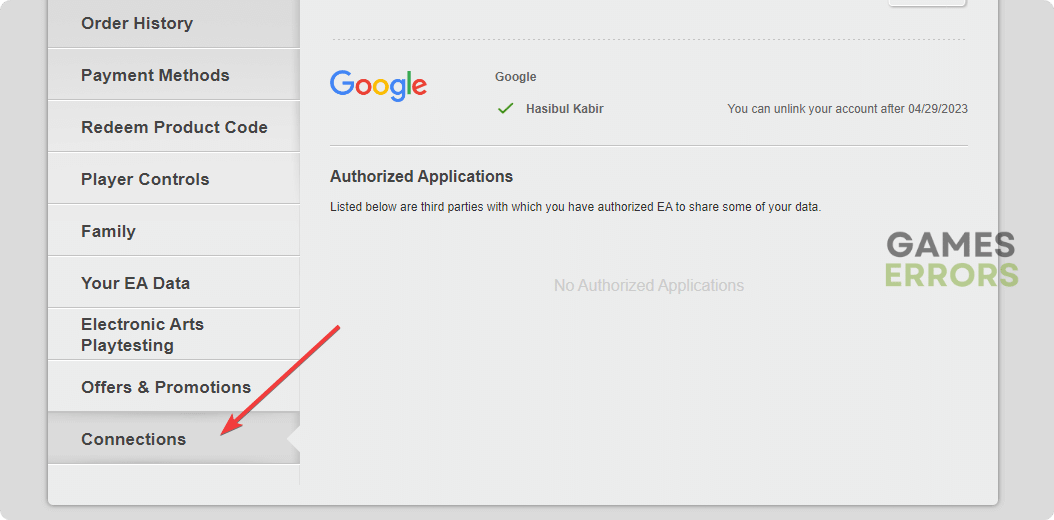Select Electronic Arts Playtesting item
Screen dimensions: 1054x520
(173, 334)
